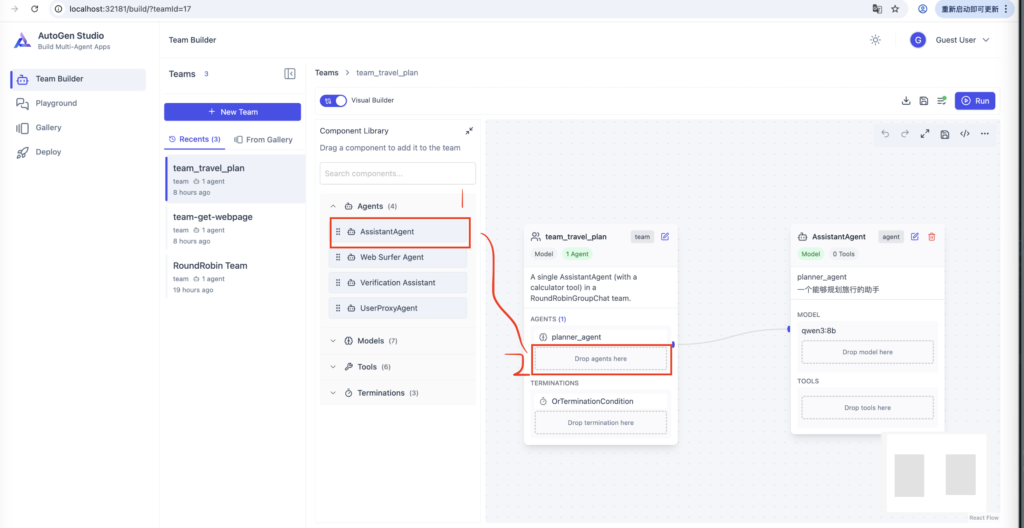The width and height of the screenshot is (1024, 528).
Task: Minimize the Component Library panel
Action: [470, 131]
